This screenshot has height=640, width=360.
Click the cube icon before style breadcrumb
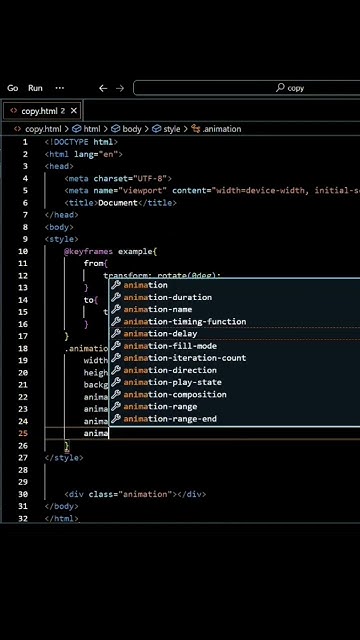156,129
